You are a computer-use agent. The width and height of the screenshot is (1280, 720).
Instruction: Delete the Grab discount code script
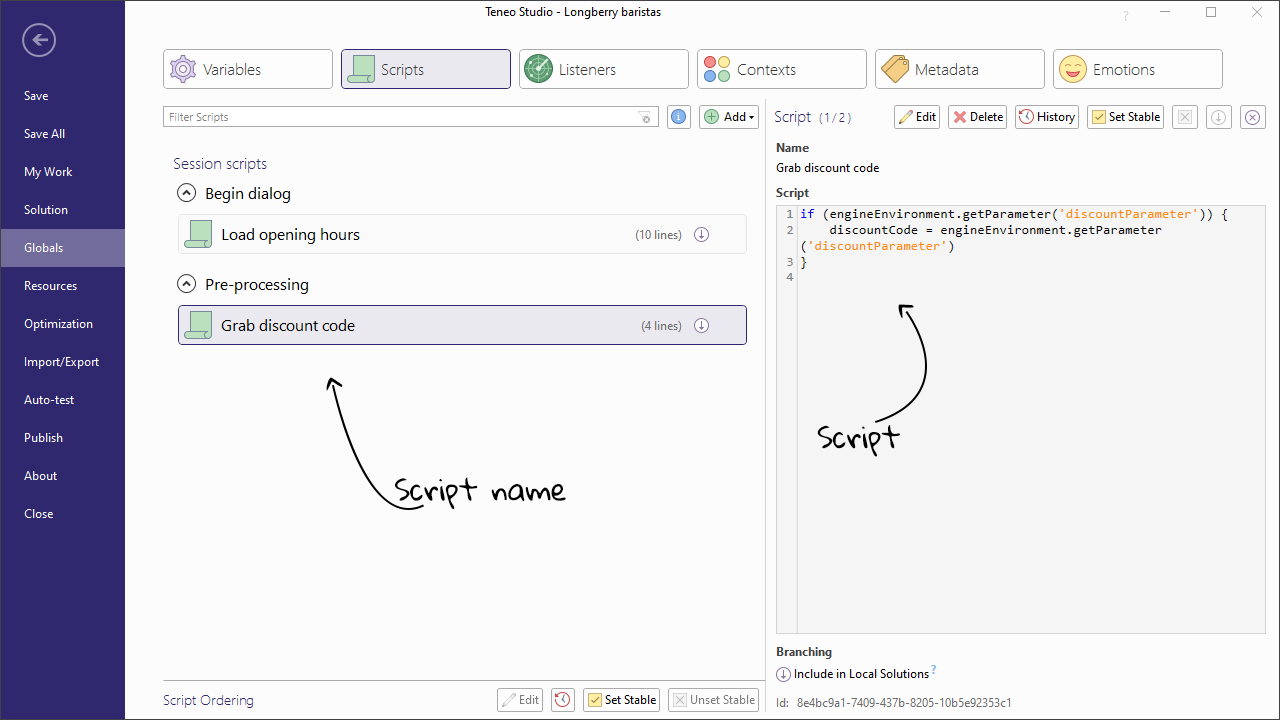(977, 117)
